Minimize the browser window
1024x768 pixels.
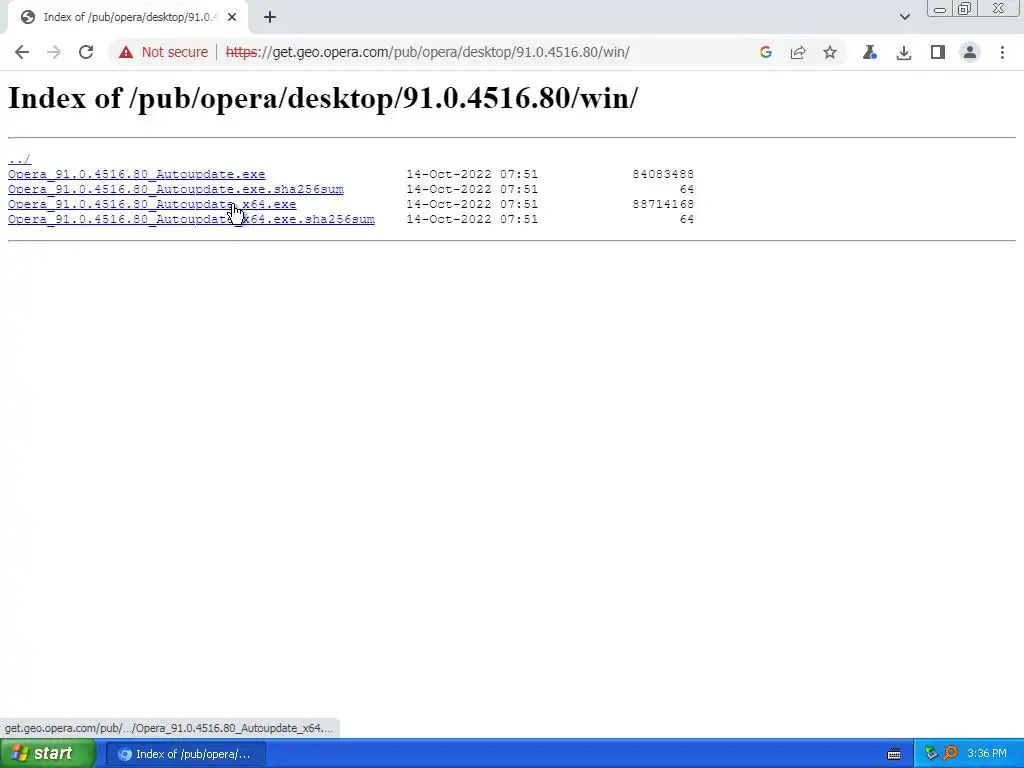pos(940,9)
